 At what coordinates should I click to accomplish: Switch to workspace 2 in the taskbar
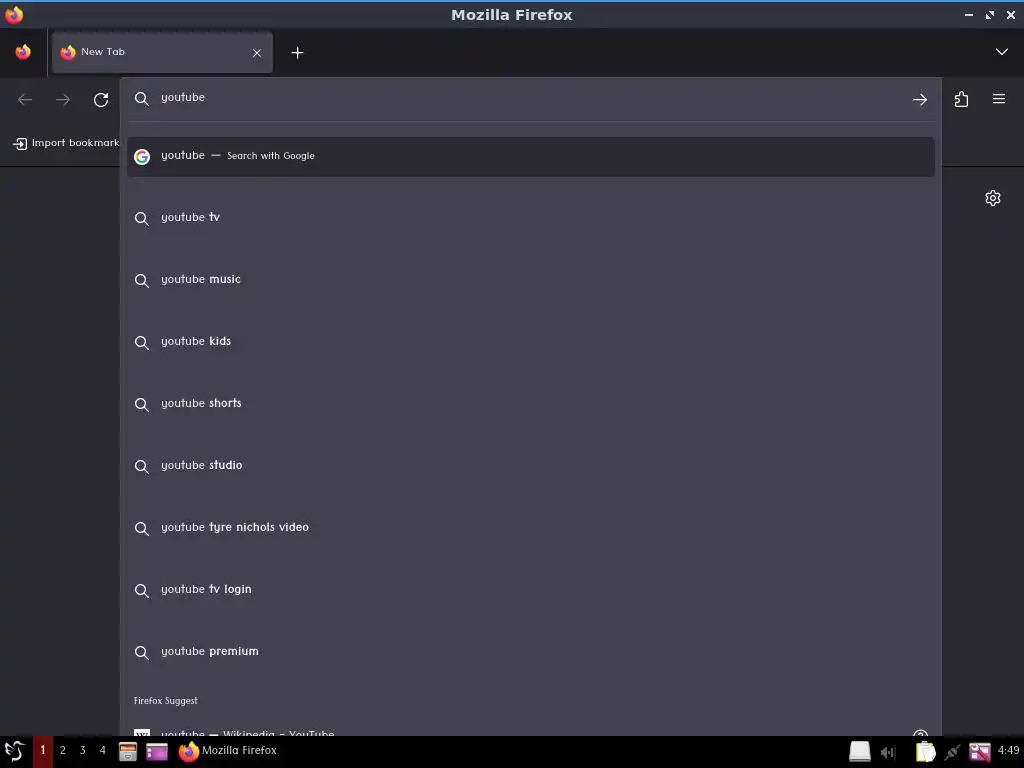[63, 750]
